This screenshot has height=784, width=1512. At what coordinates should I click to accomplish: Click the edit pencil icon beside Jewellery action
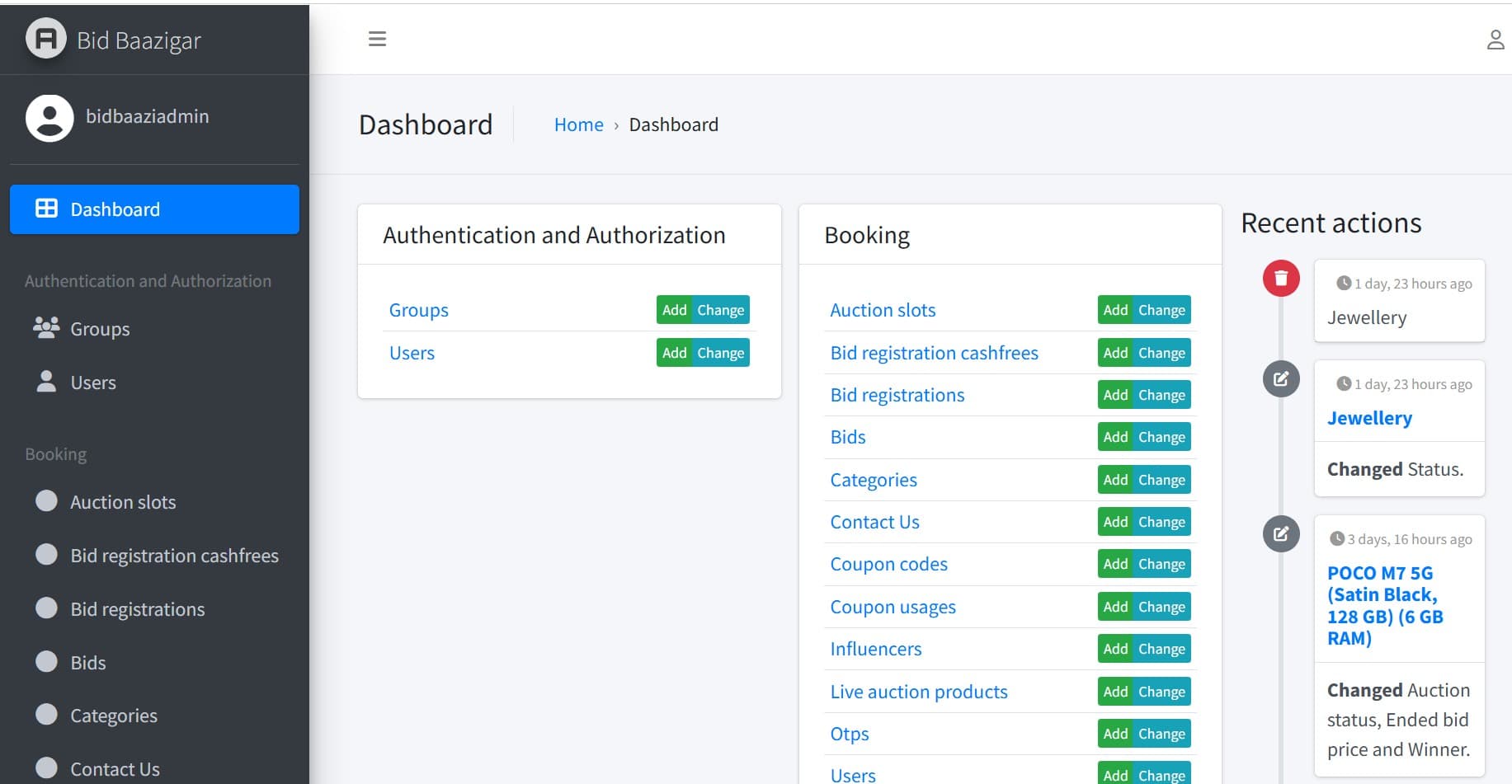pyautogui.click(x=1280, y=379)
